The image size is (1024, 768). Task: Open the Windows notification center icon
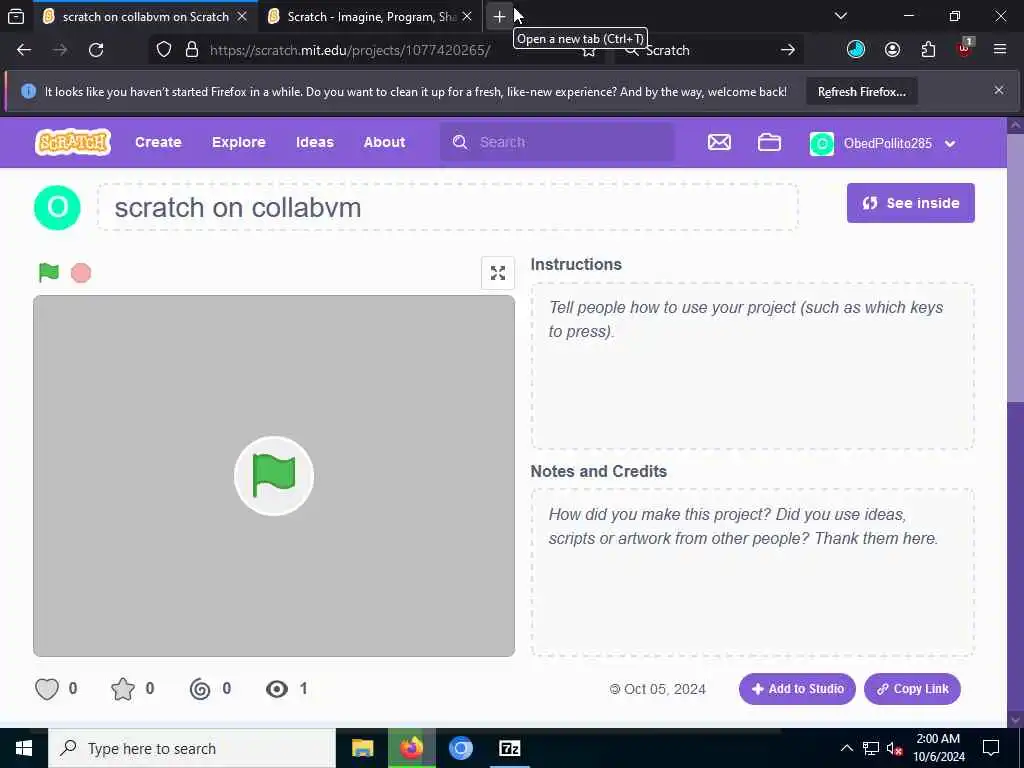(991, 748)
